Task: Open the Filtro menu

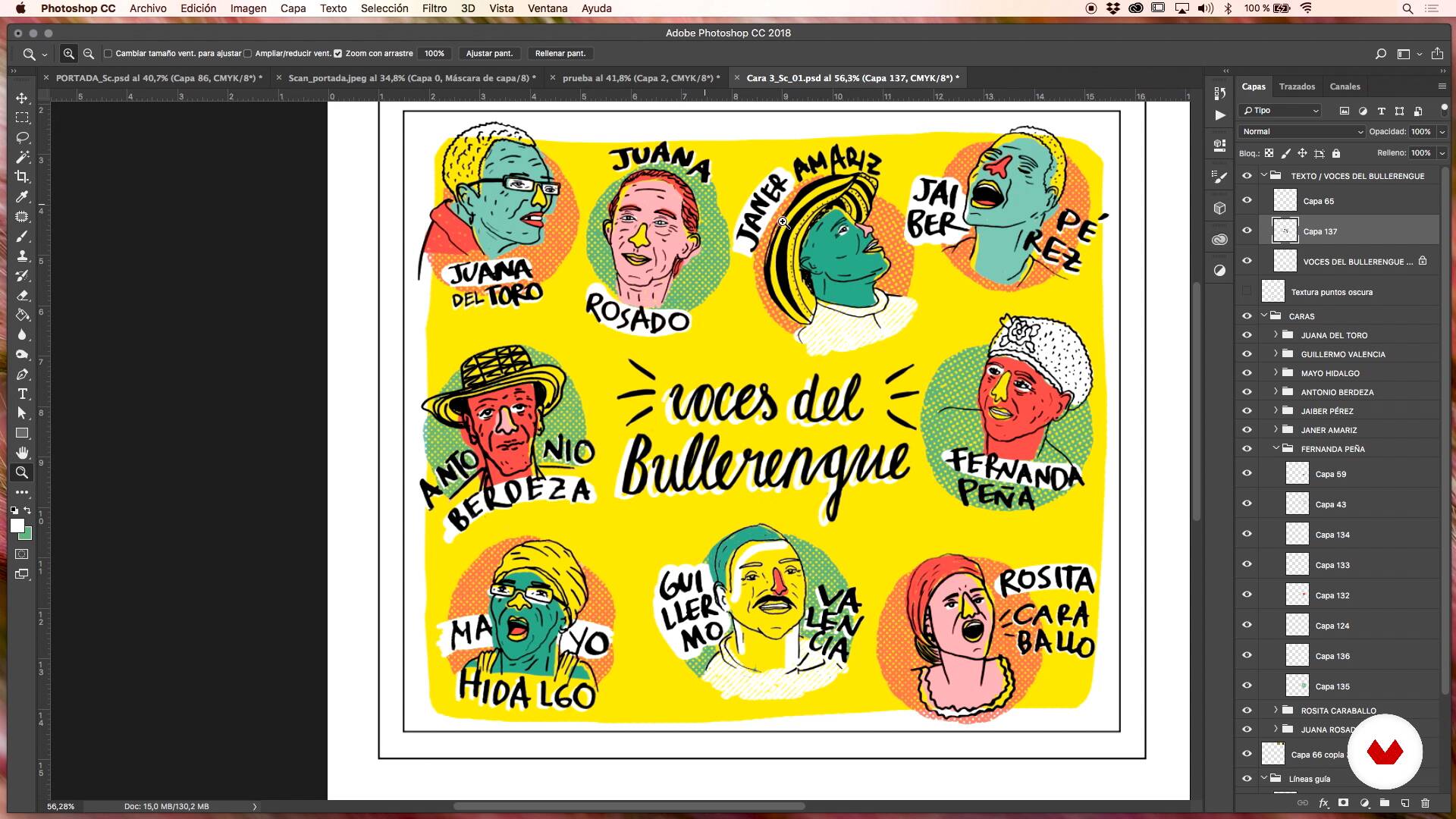Action: [434, 8]
